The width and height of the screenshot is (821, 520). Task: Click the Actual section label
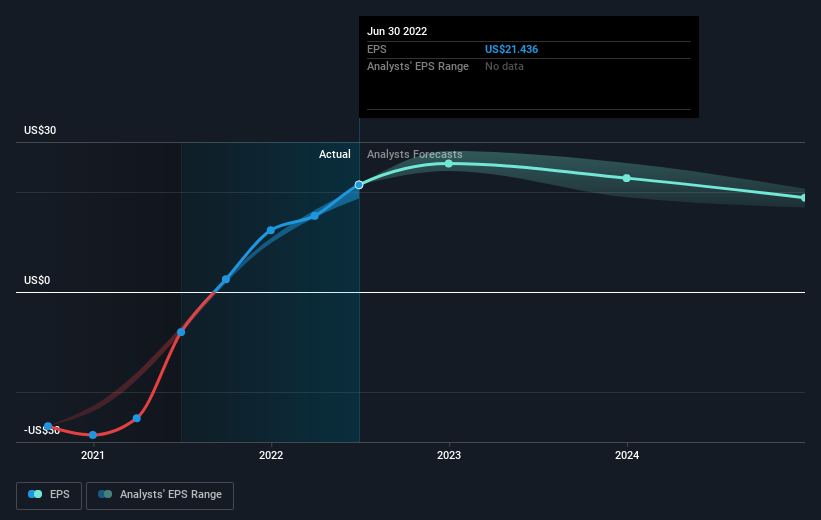(335, 154)
